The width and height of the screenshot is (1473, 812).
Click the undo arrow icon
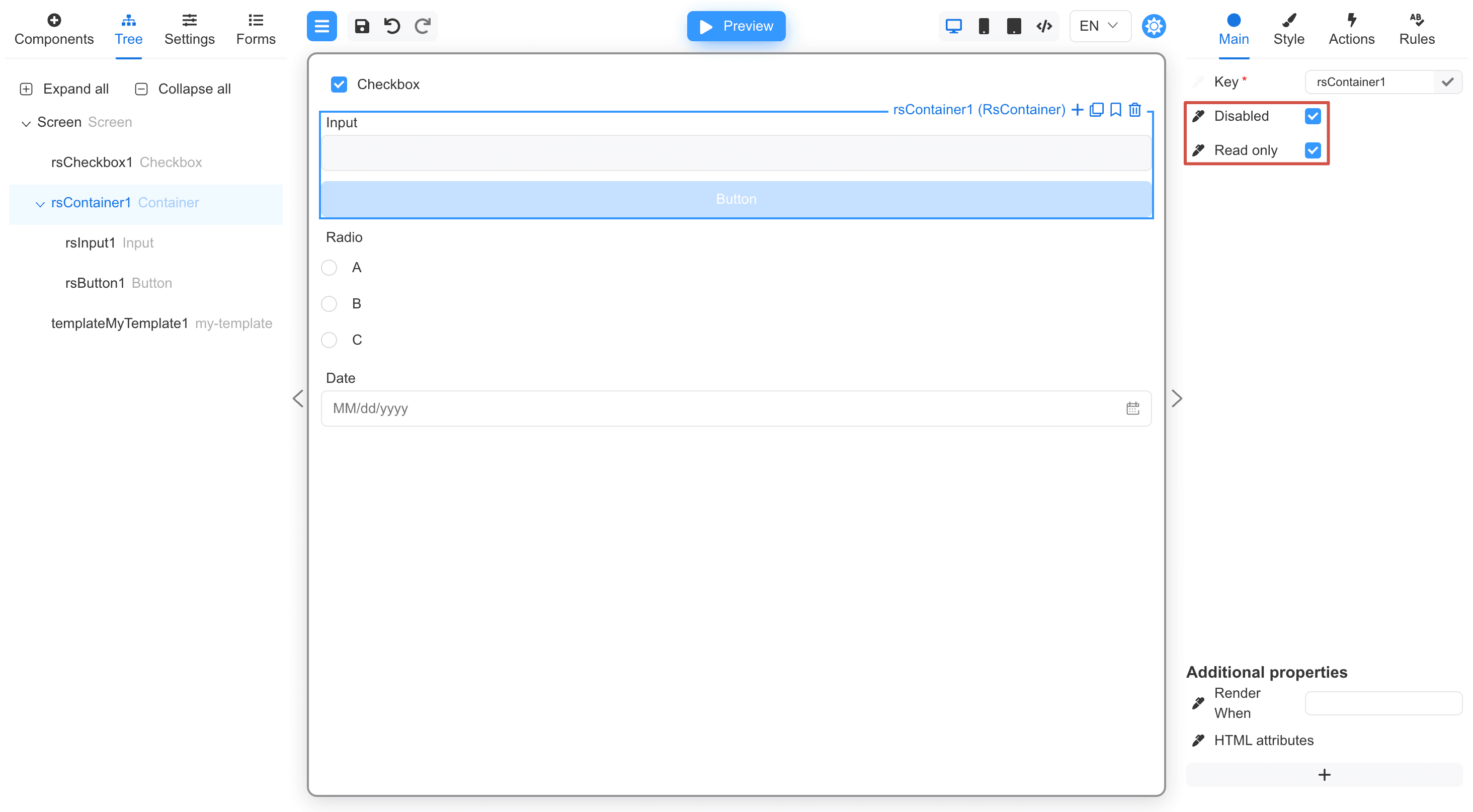392,26
